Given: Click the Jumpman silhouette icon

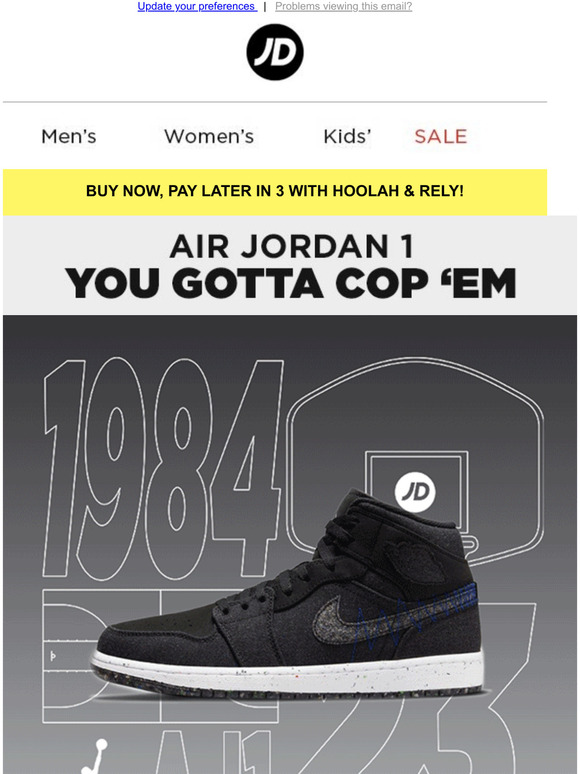Looking at the screenshot, I should (95, 757).
